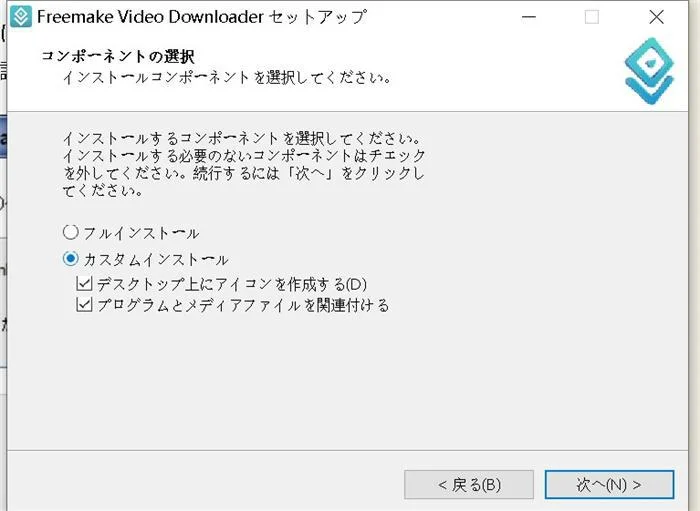Uncheck the プログラムとメディアファイルを関連付ける checkbox
700x511 pixels.
point(84,305)
